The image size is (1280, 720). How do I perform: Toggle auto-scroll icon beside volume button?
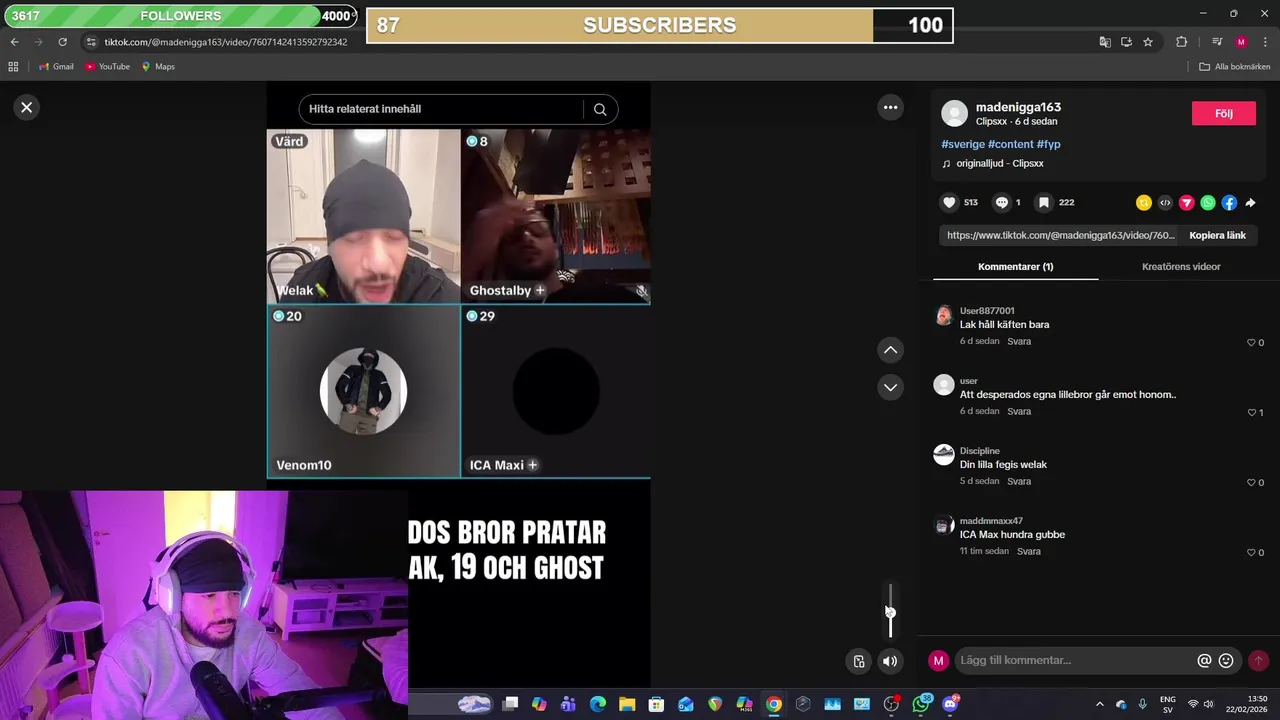pyautogui.click(x=859, y=661)
